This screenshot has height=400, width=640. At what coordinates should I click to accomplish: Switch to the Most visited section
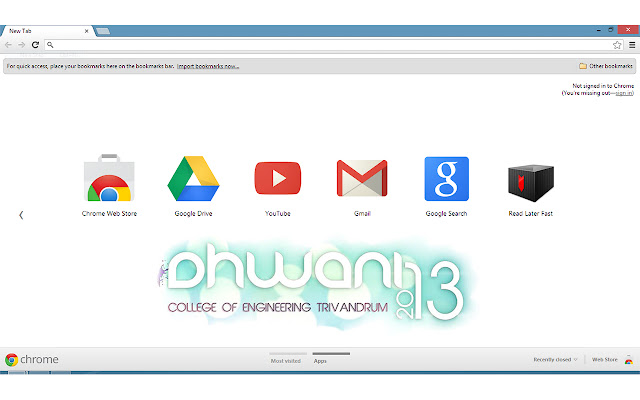[286, 361]
